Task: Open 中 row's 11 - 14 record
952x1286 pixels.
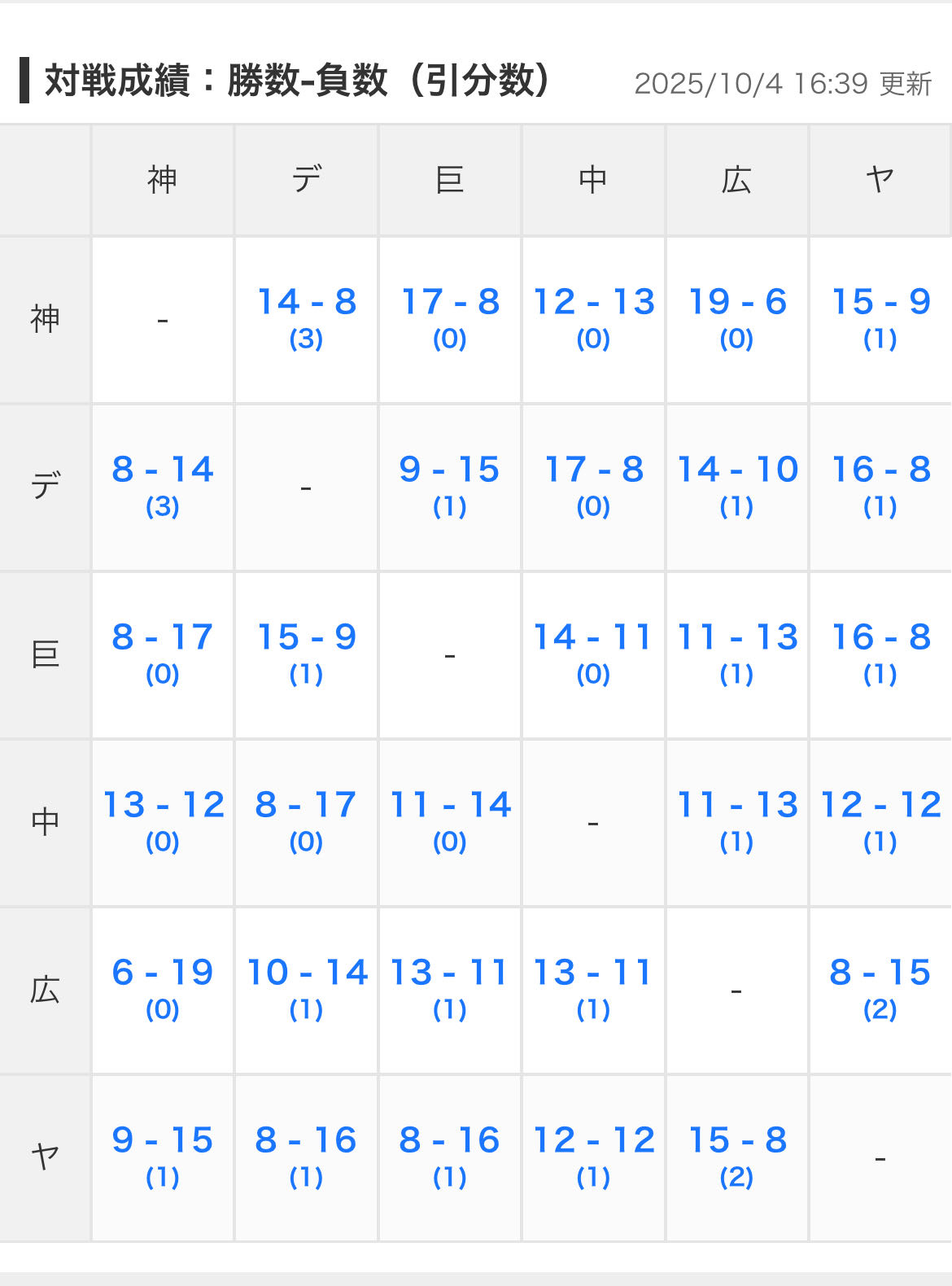Action: (x=450, y=806)
